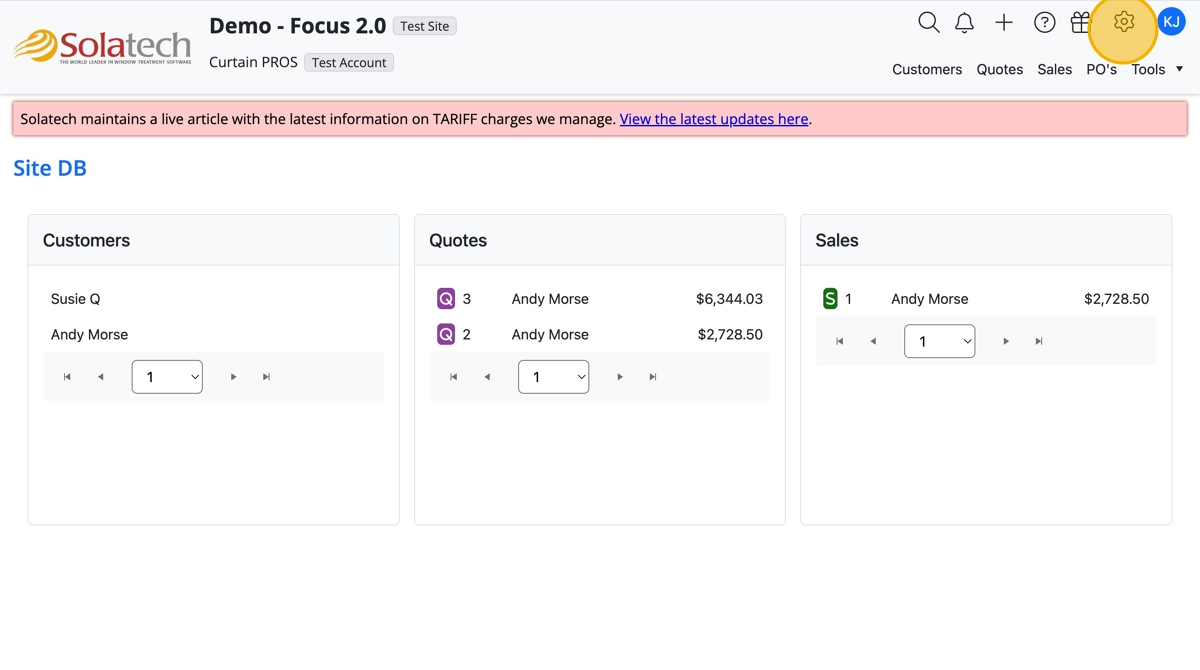
Task: Click the gift box icon
Action: (x=1080, y=22)
